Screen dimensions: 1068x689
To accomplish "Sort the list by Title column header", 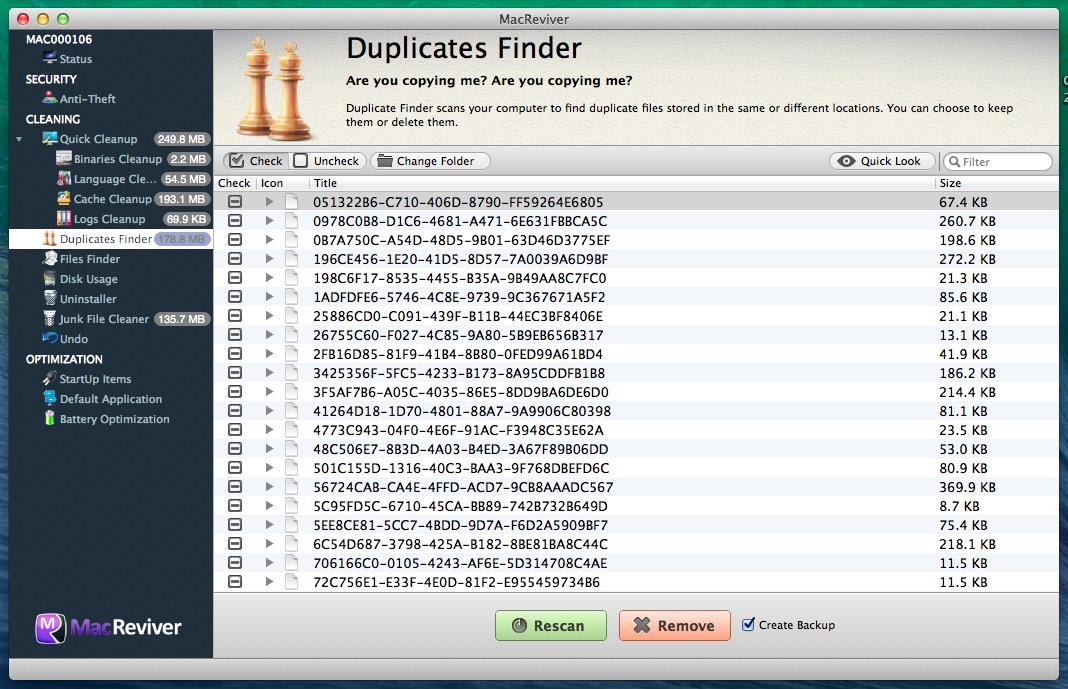I will 622,183.
